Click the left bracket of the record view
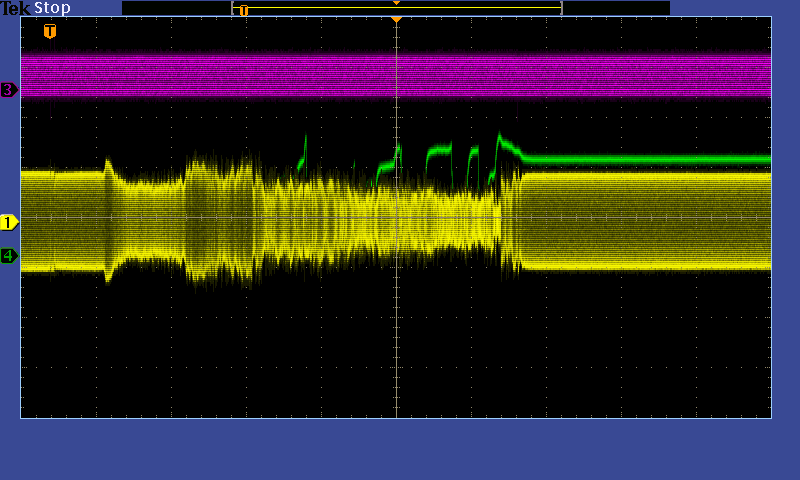The height and width of the screenshot is (480, 800). [233, 8]
